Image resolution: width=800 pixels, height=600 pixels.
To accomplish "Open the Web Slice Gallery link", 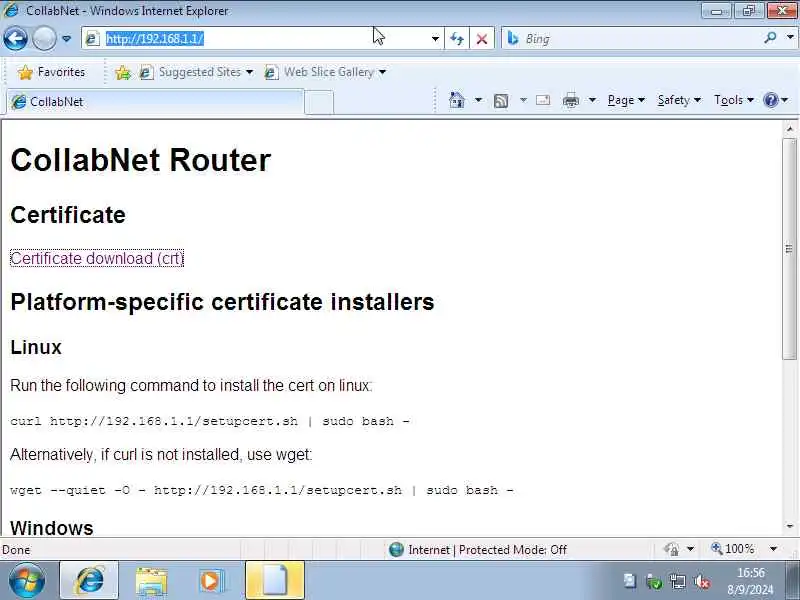I will (x=325, y=72).
